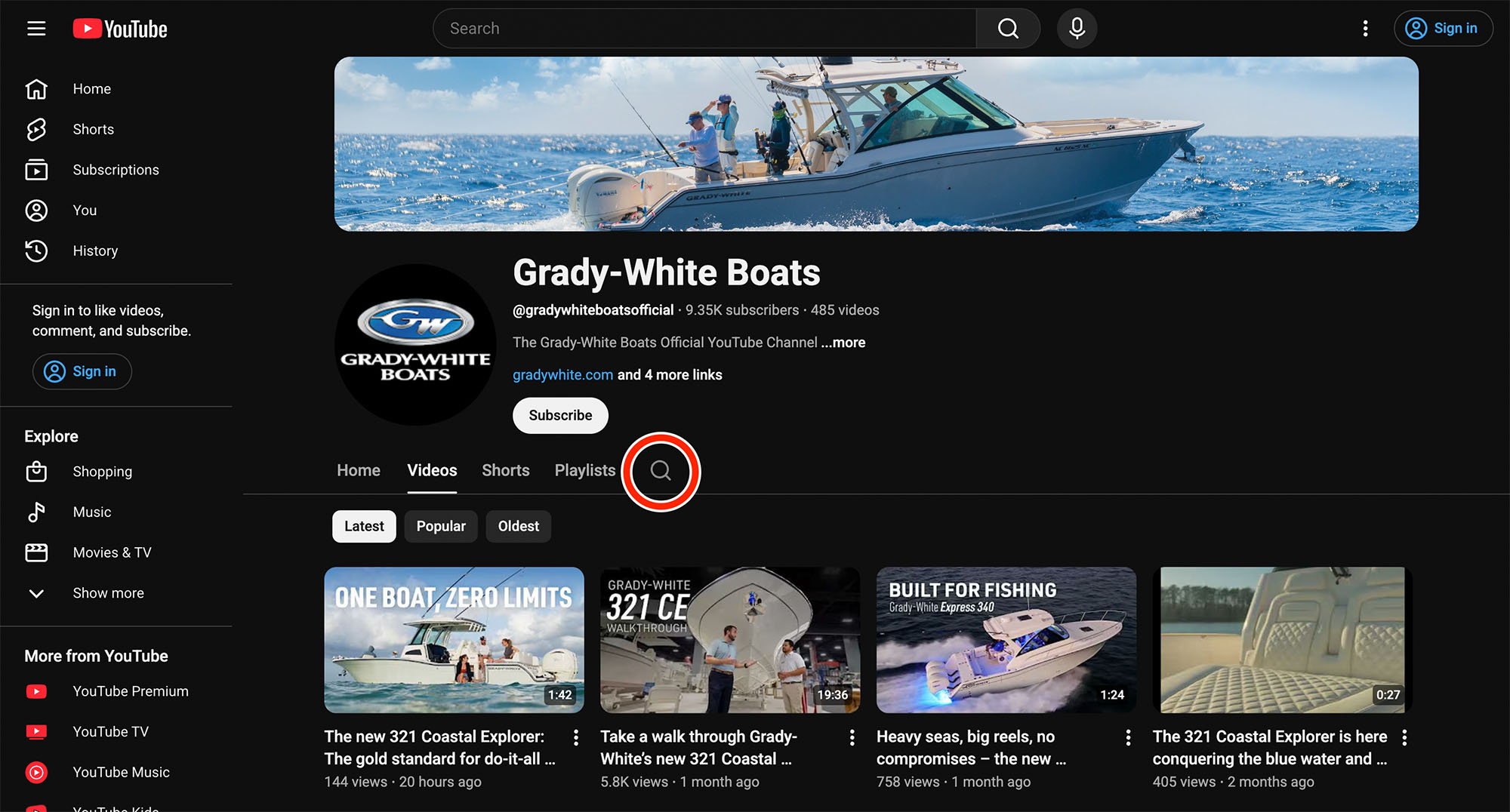Sort videos by Latest
Image resolution: width=1510 pixels, height=812 pixels.
(x=364, y=527)
